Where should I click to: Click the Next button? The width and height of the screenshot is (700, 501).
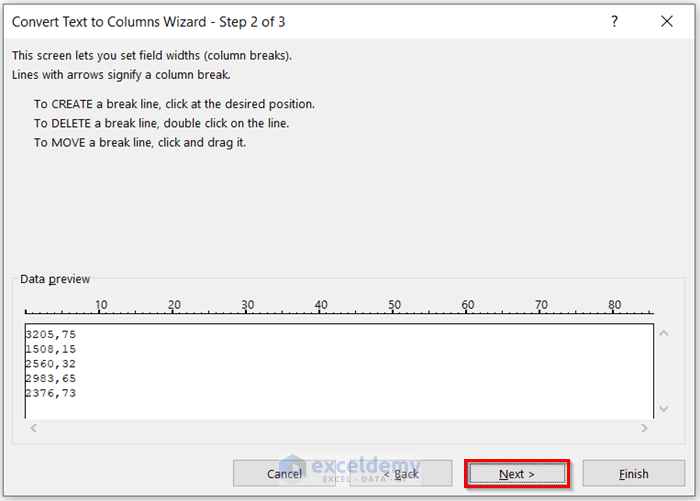517,473
